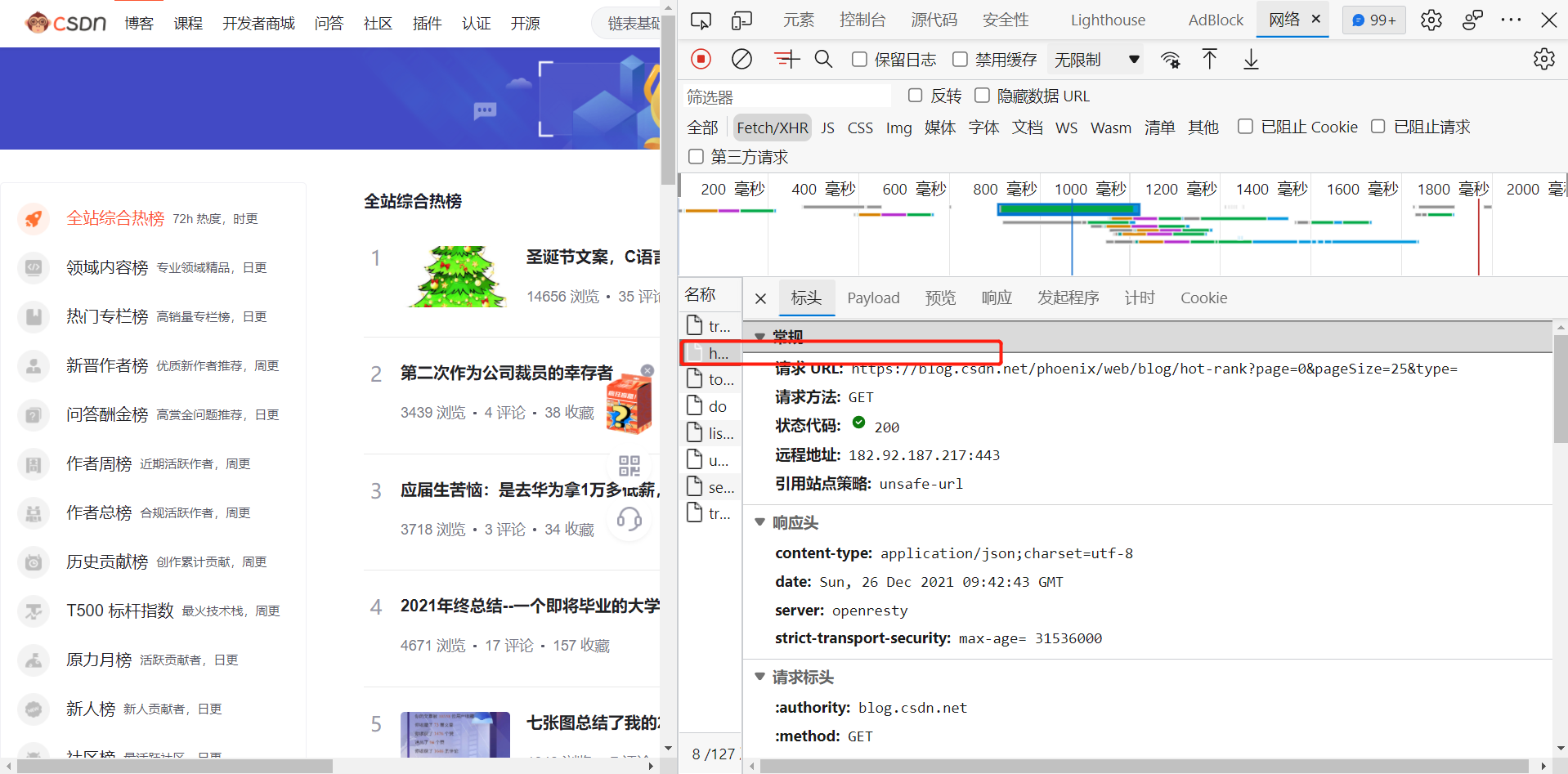Open the DevTools feedback people icon
1568x774 pixels.
click(1472, 20)
